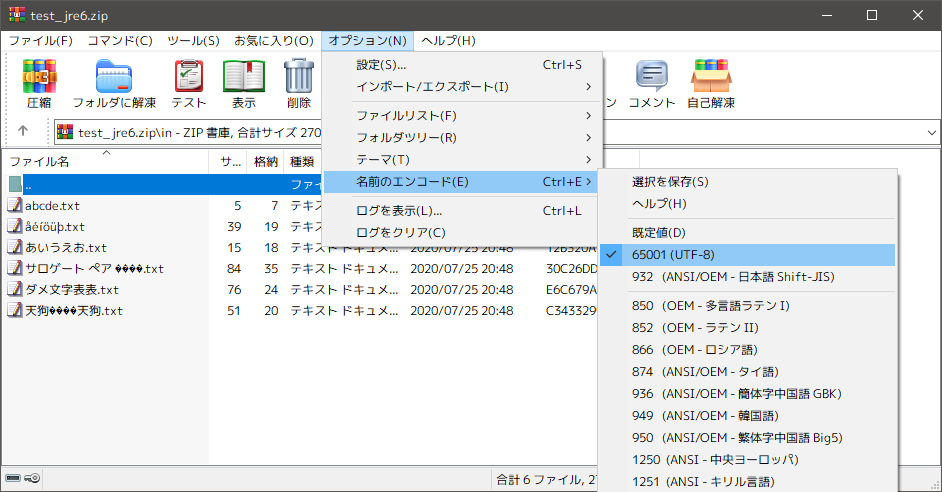Viewport: 942px width, 492px height.
Task: Select 932 日本語 Shift-JIS encoding
Action: [x=747, y=277]
